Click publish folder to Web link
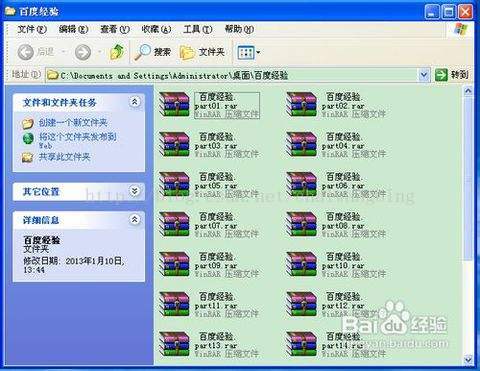Viewport: 480px width, 371px height. tap(77, 141)
